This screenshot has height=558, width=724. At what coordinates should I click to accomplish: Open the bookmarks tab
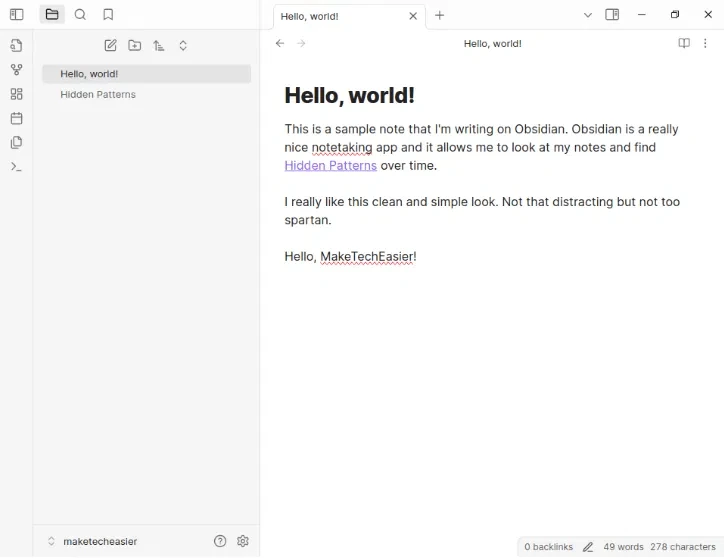click(108, 15)
